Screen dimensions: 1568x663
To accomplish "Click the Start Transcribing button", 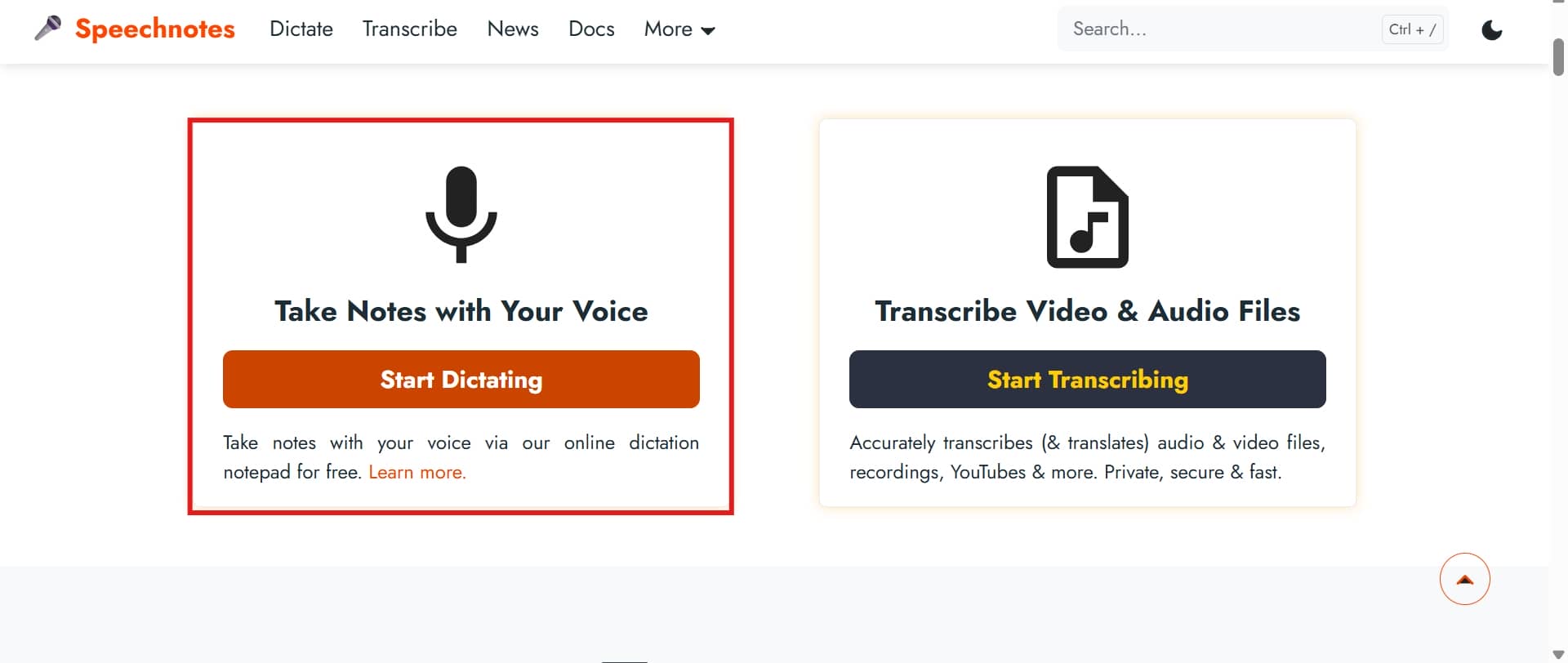I will click(1088, 379).
